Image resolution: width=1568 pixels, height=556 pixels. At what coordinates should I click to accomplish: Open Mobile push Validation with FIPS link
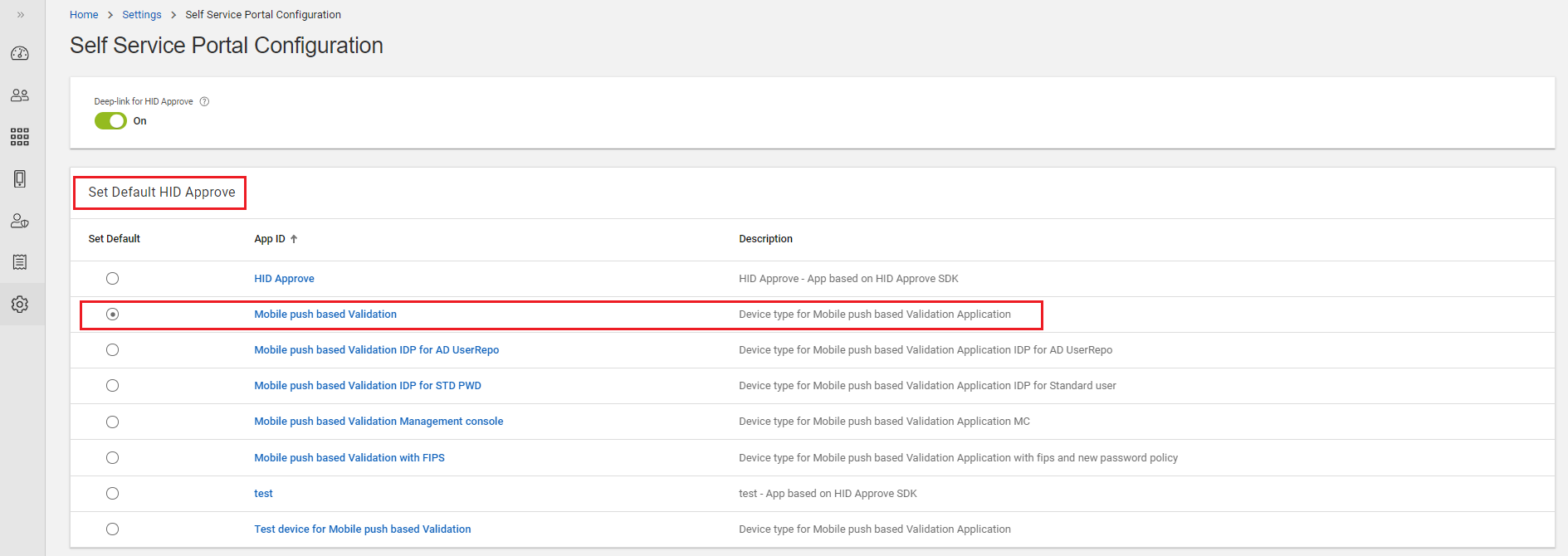point(349,458)
